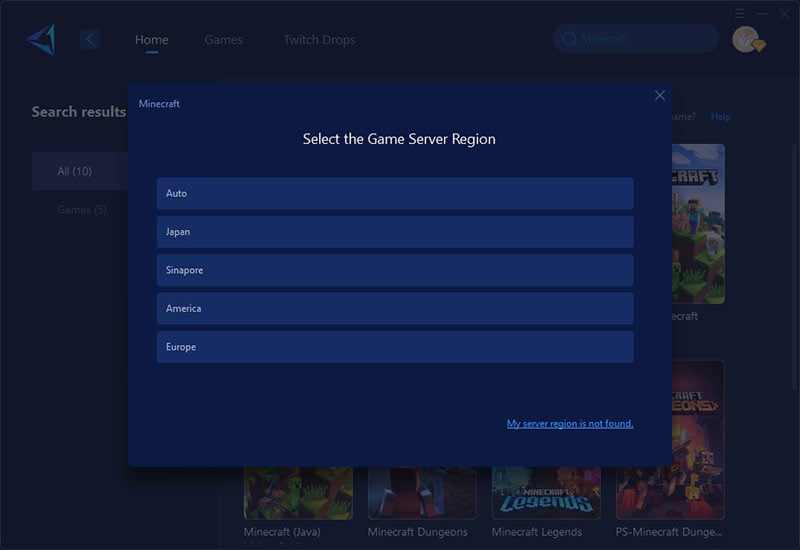
Task: Choose Japan as server region
Action: [395, 232]
